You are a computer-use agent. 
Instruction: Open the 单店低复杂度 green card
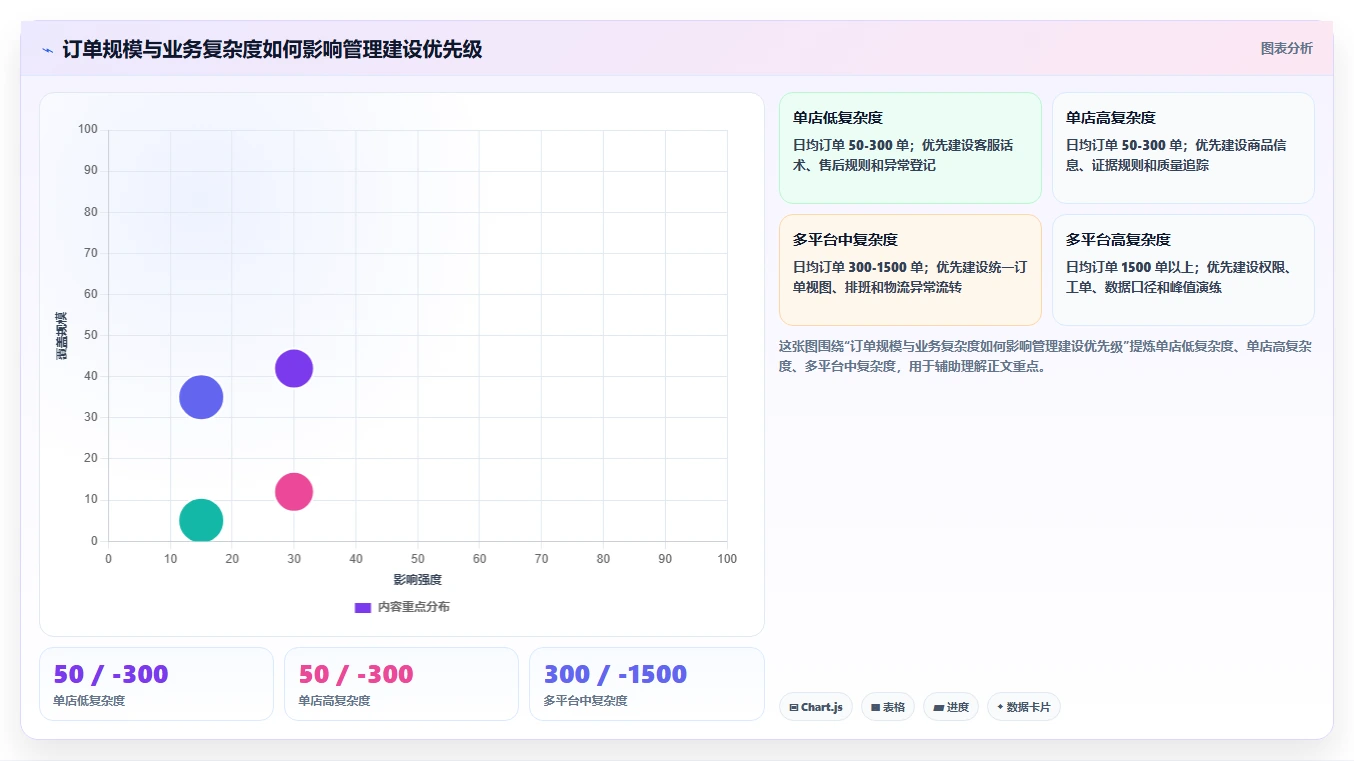(910, 148)
